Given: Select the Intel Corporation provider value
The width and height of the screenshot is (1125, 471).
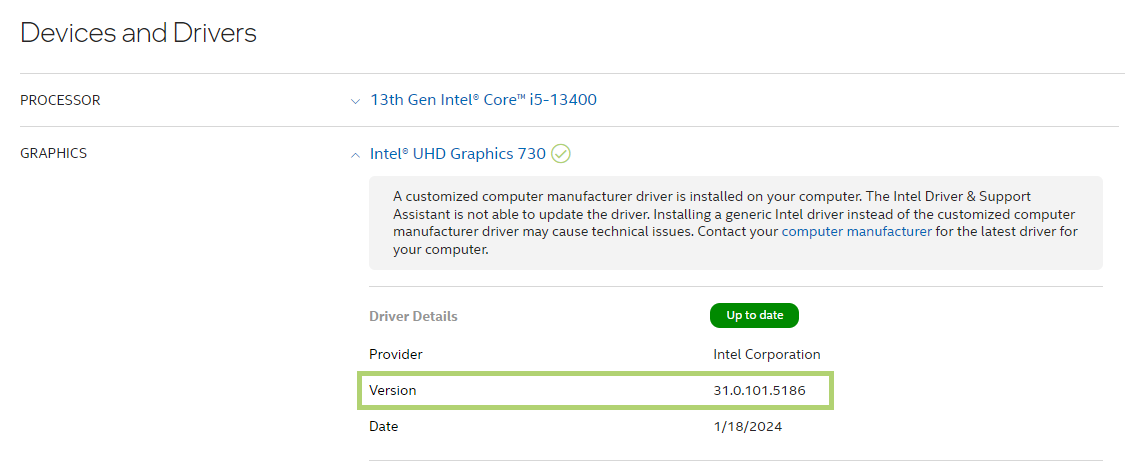Looking at the screenshot, I should [x=766, y=354].
